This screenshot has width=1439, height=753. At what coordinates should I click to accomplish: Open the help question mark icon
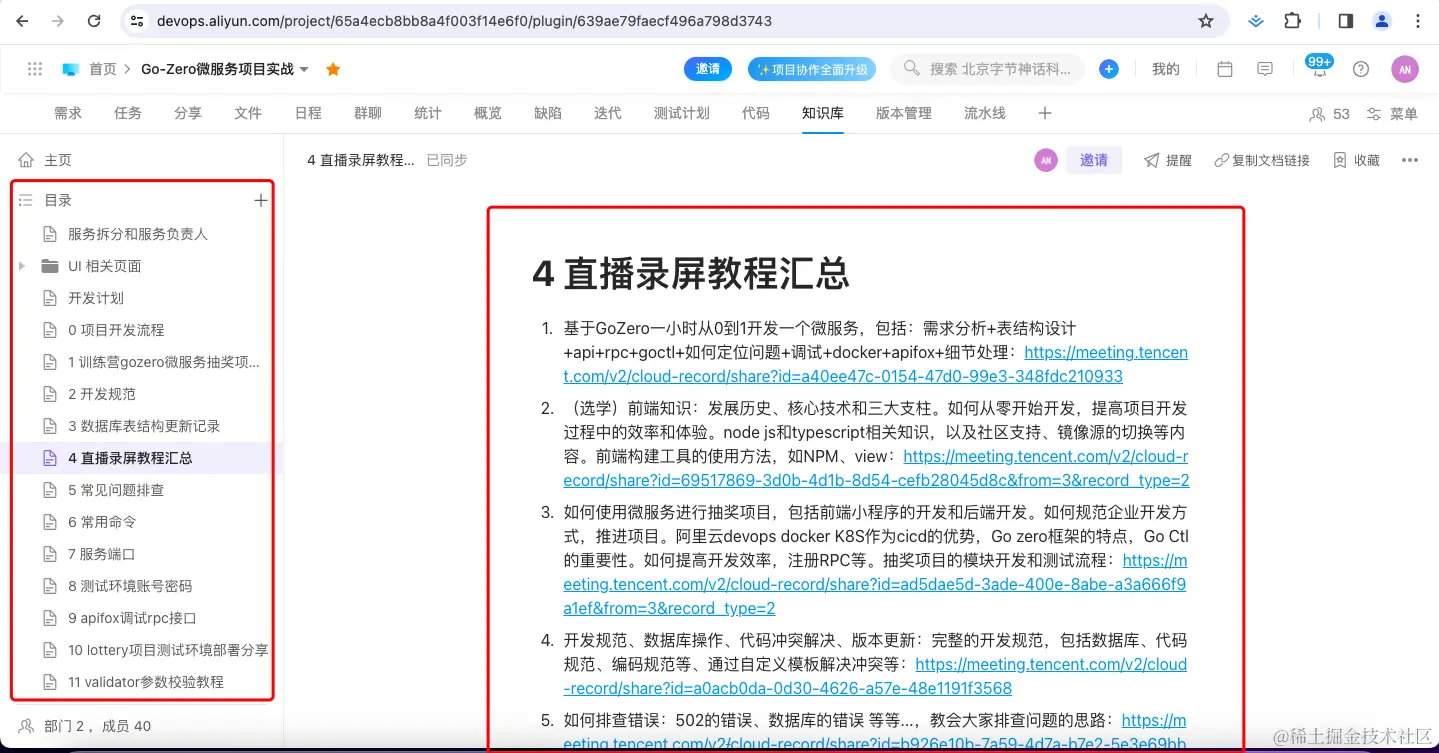1360,69
